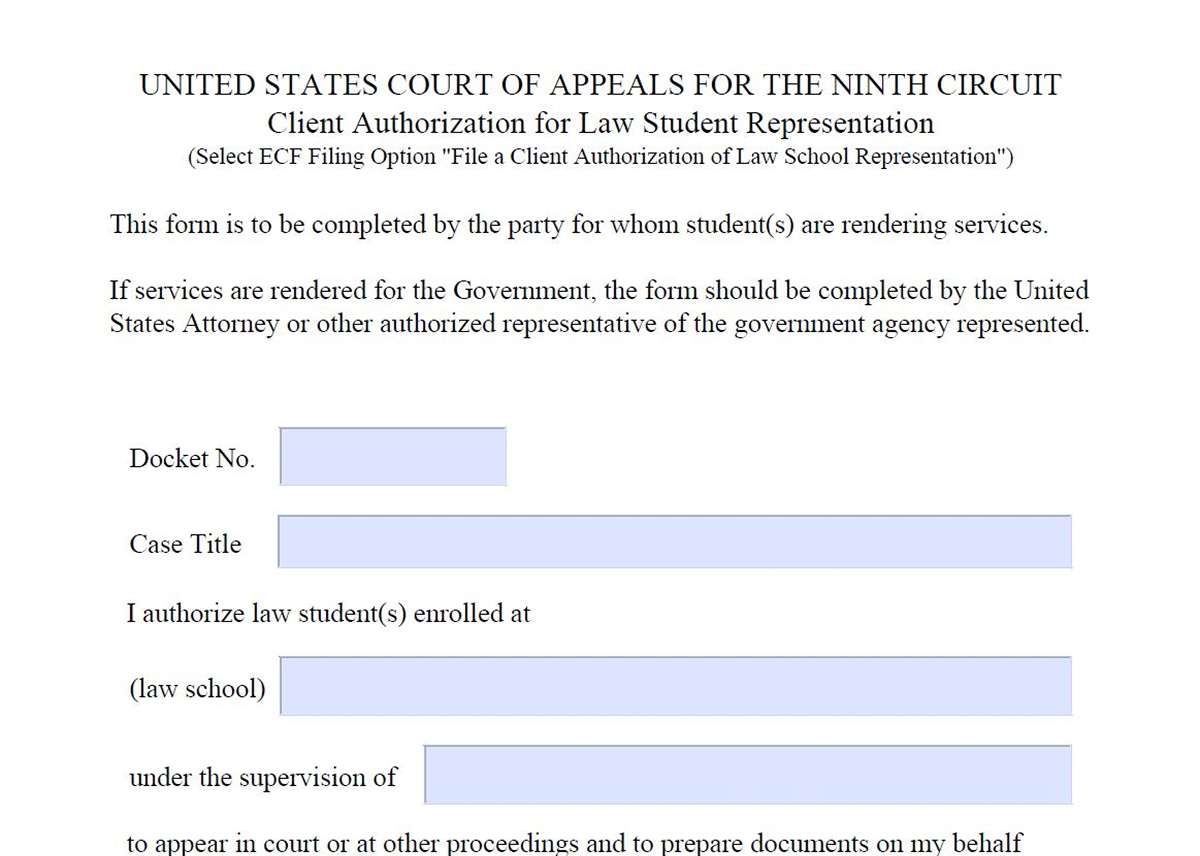Click "I authorize law student(s) enrolled at" text

(x=328, y=613)
